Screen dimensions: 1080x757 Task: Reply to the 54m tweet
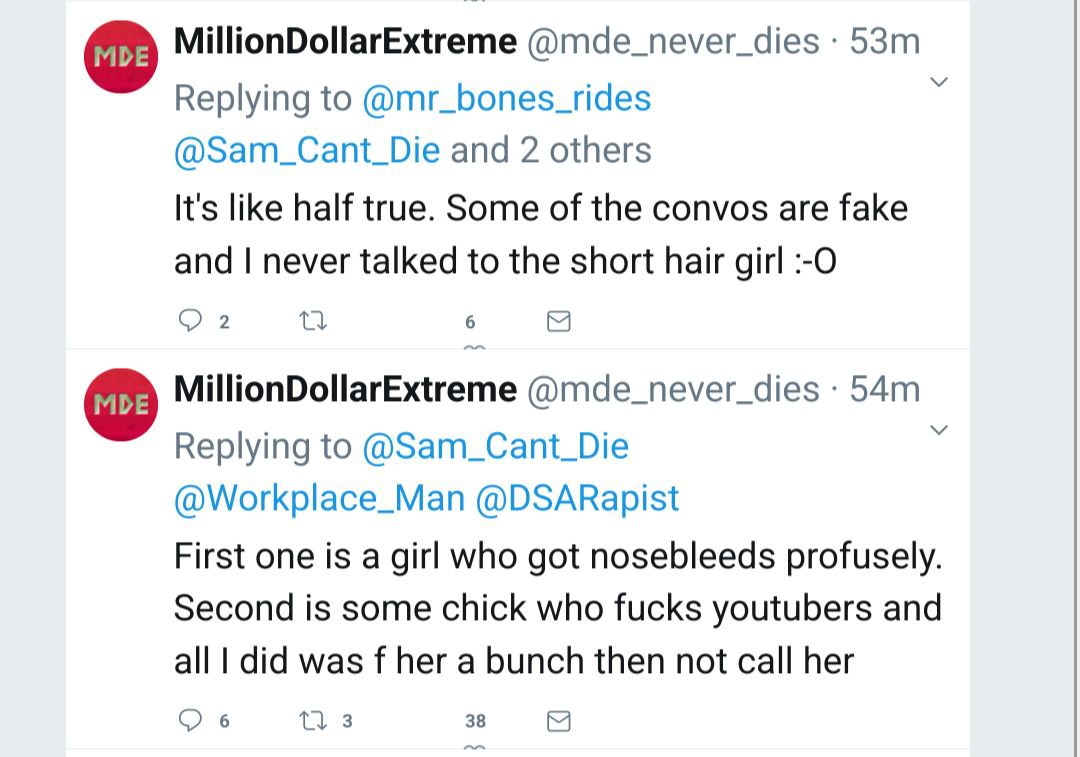[190, 720]
